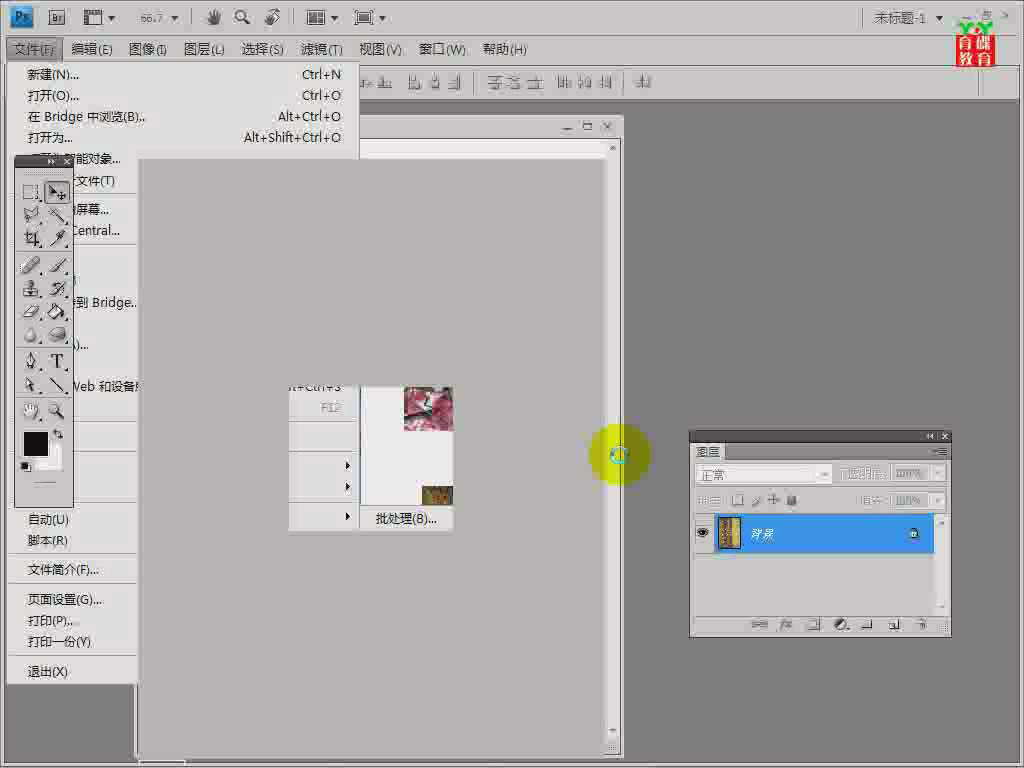Select the Eyedropper tool

pos(57,238)
